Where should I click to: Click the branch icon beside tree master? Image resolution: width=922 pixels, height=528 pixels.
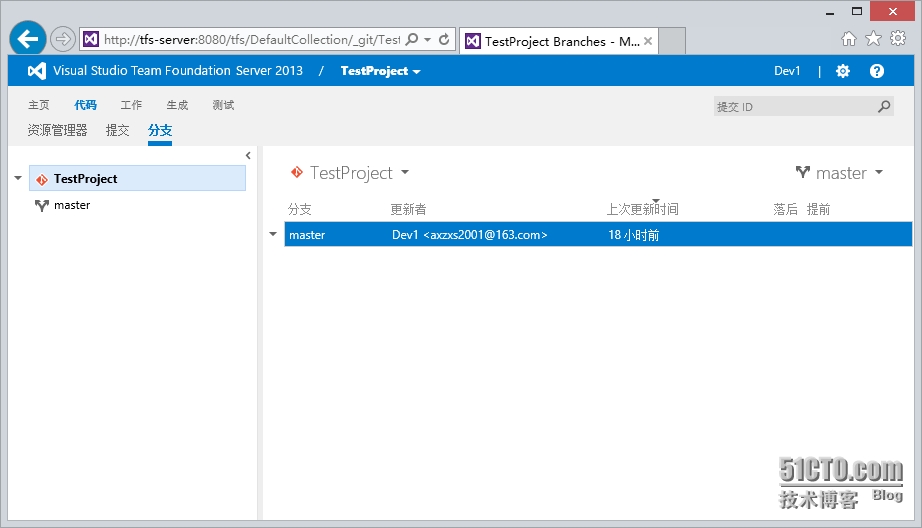[41, 205]
